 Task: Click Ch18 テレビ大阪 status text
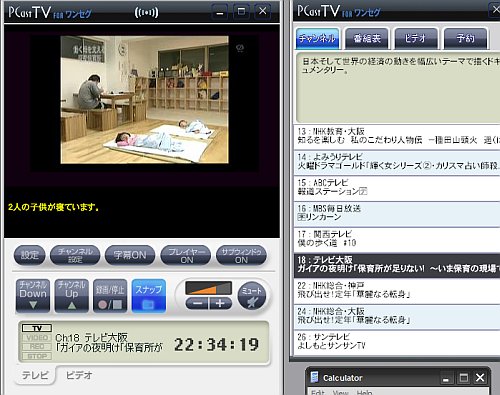pyautogui.click(x=91, y=337)
